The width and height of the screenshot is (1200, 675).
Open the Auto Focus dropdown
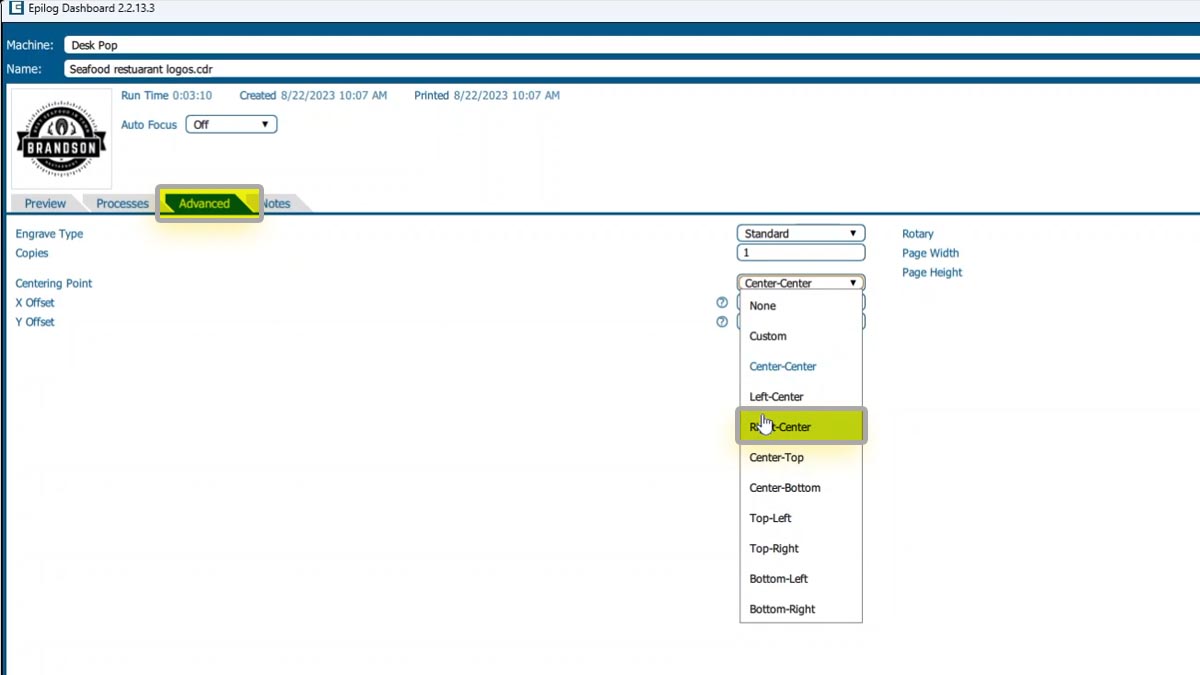[231, 125]
